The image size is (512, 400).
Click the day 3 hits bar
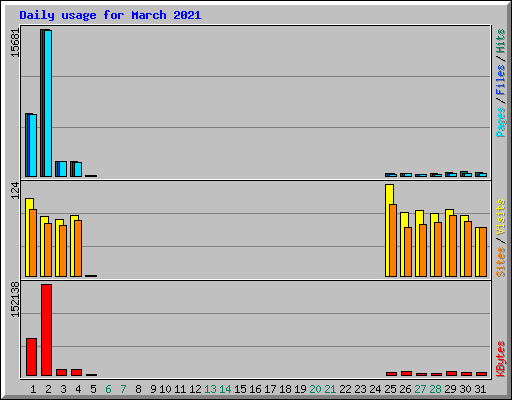click(x=57, y=169)
